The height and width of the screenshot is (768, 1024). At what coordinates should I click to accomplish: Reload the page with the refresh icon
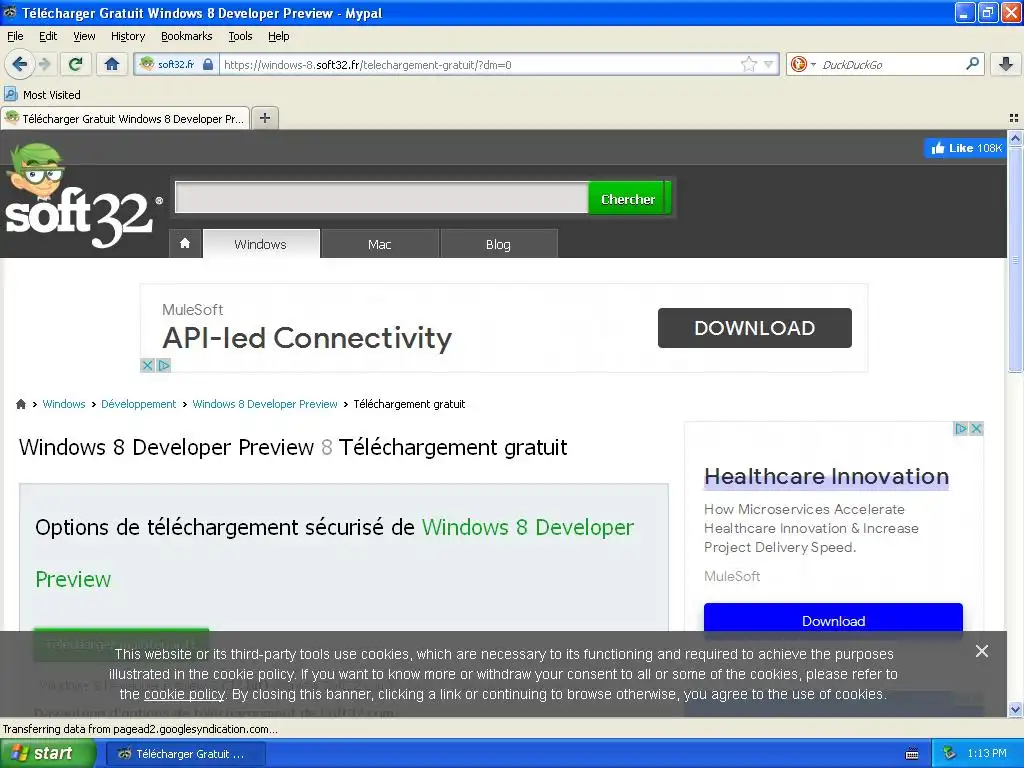tap(76, 64)
